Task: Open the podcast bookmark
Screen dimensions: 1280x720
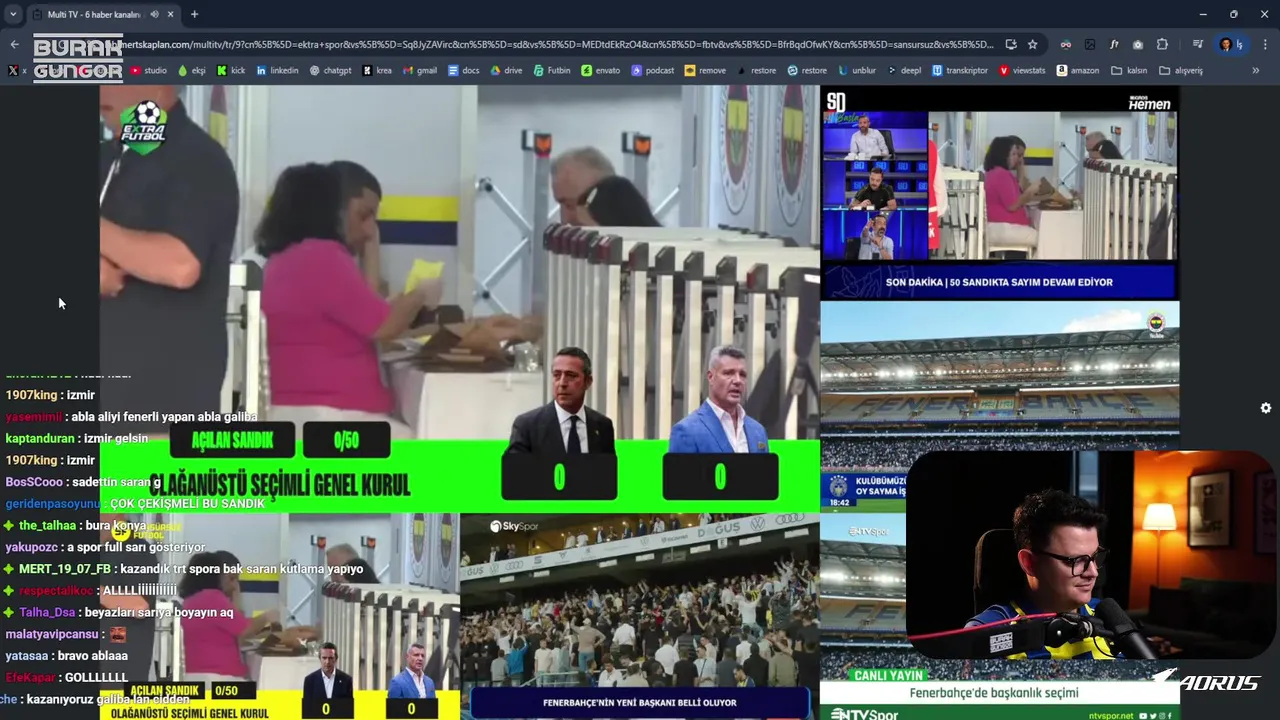Action: 653,71
